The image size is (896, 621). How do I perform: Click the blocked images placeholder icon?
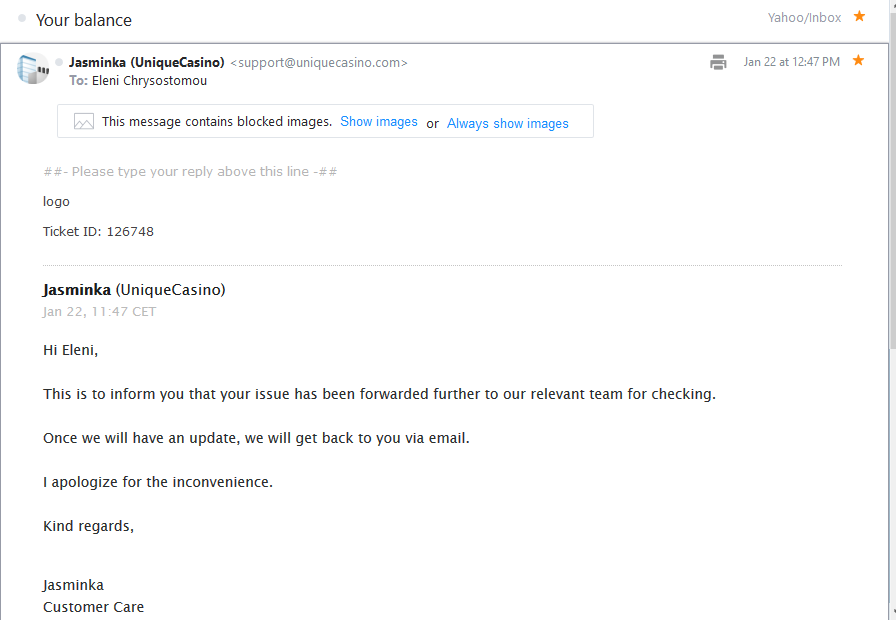(84, 122)
